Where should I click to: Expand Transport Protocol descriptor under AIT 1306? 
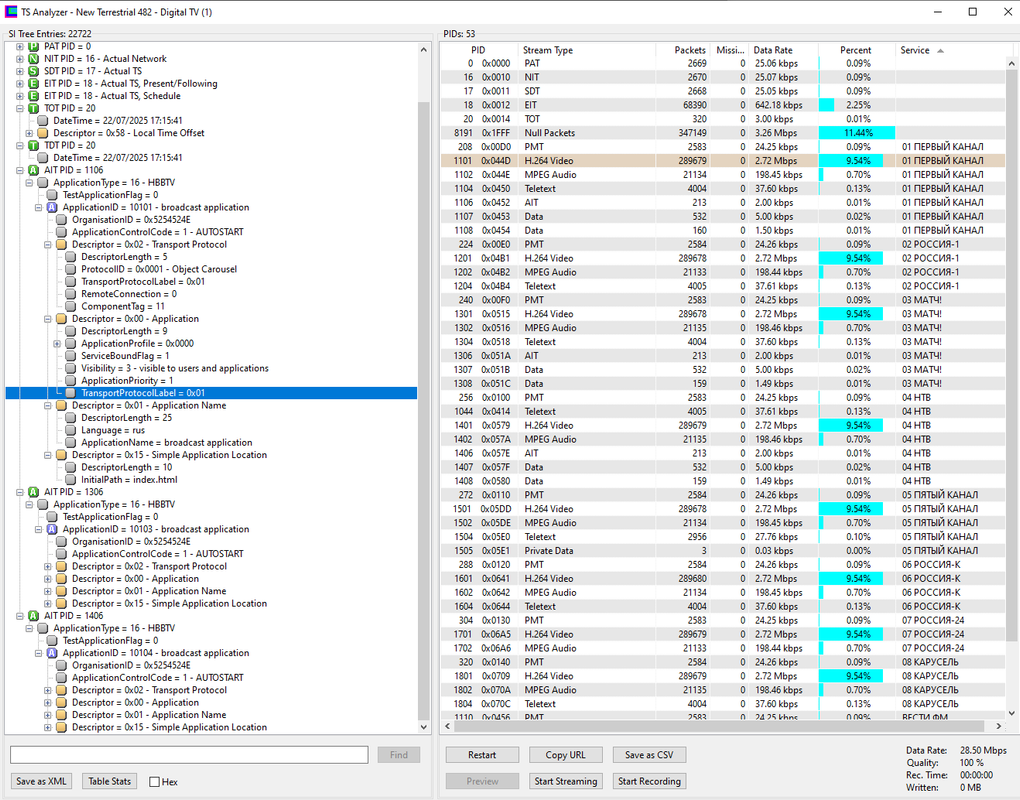[47, 567]
